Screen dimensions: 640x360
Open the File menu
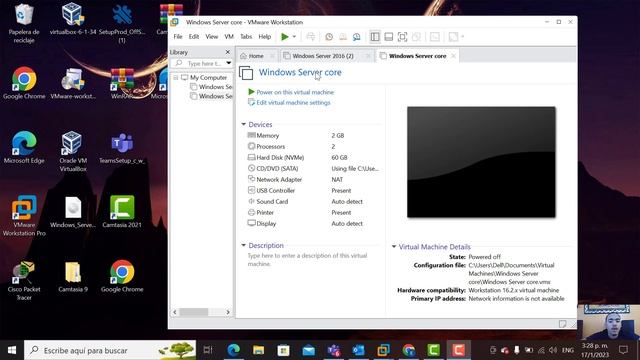(x=178, y=37)
